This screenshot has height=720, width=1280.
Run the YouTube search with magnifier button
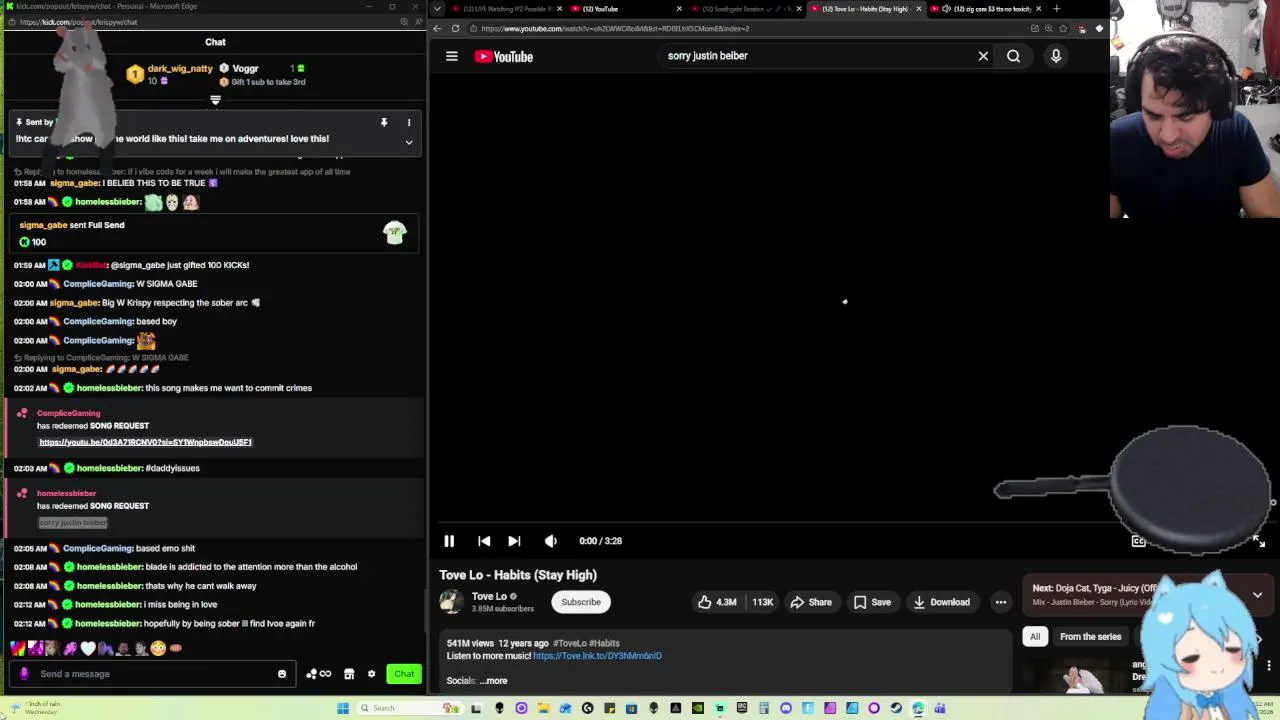1013,57
